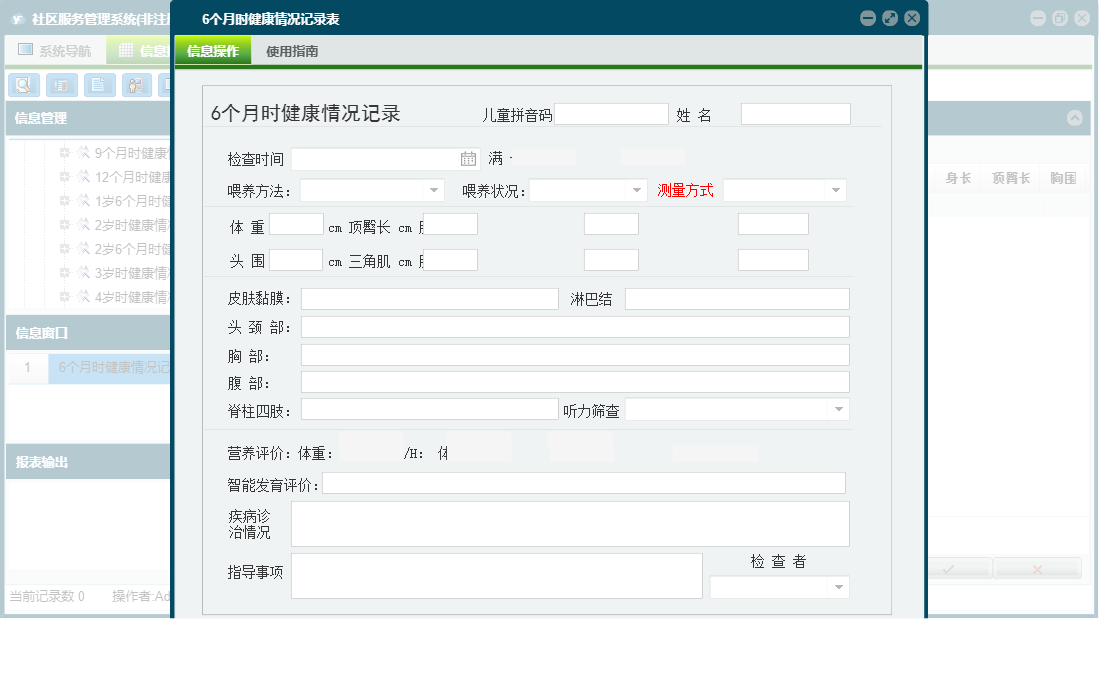This screenshot has width=1099, height=685.
Task: Expand the 2岁时健康情 tree node
Action: (64, 224)
